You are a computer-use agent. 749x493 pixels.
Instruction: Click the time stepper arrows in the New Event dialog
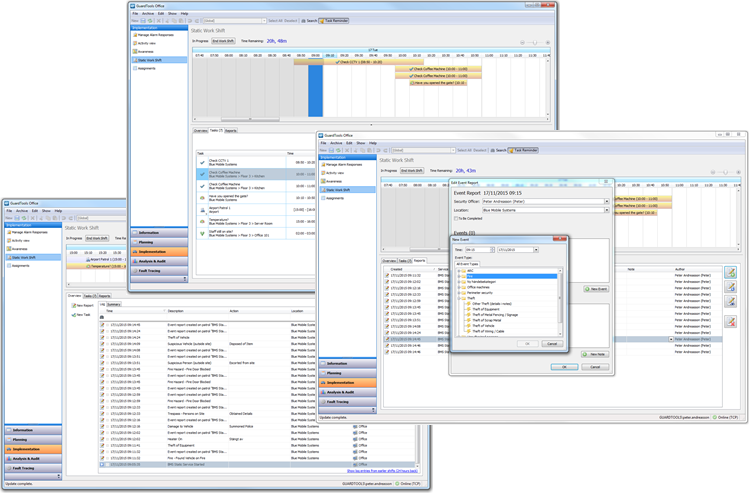coord(492,249)
